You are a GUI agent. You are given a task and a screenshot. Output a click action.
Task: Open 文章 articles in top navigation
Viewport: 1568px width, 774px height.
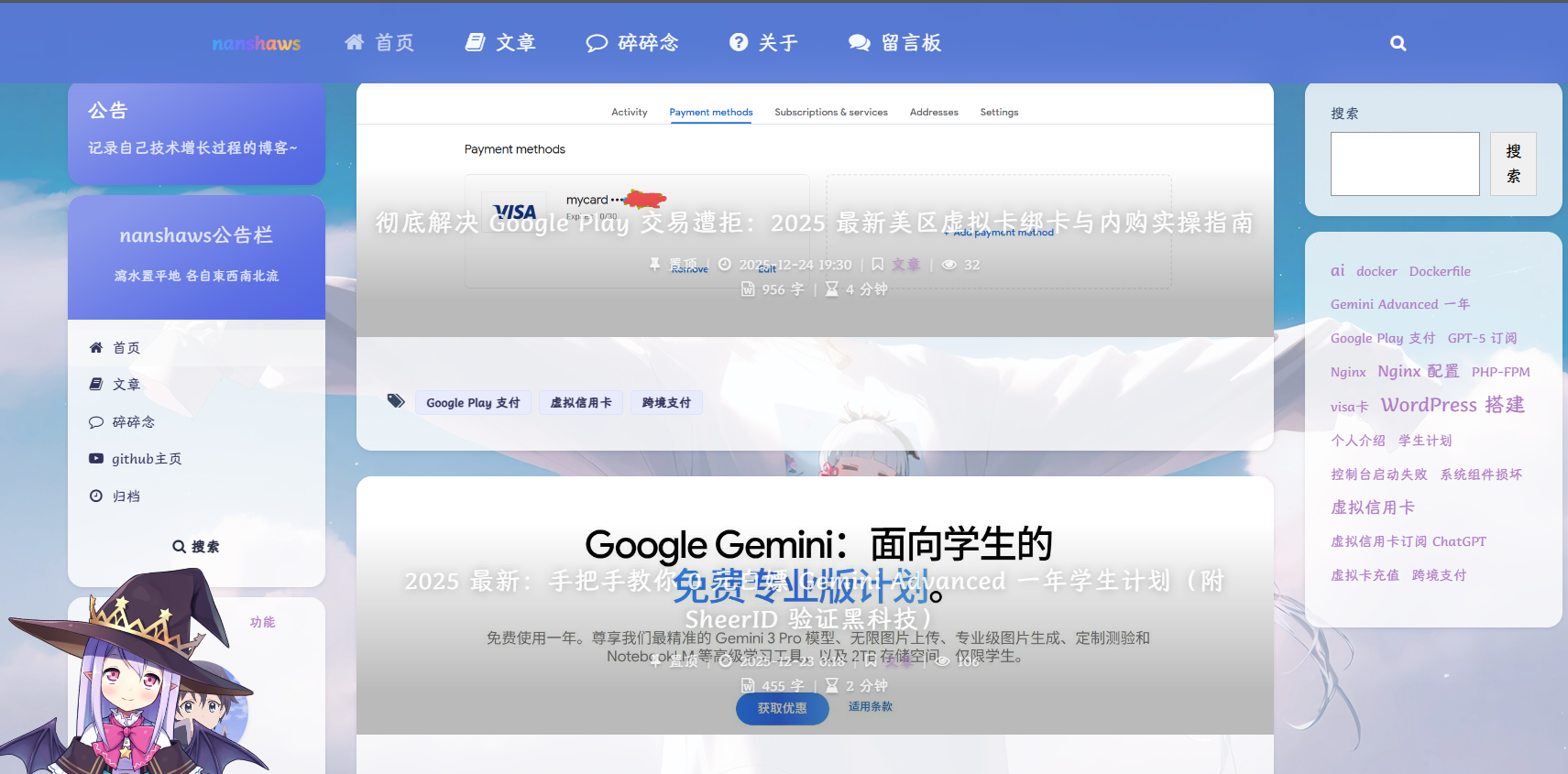[x=500, y=43]
